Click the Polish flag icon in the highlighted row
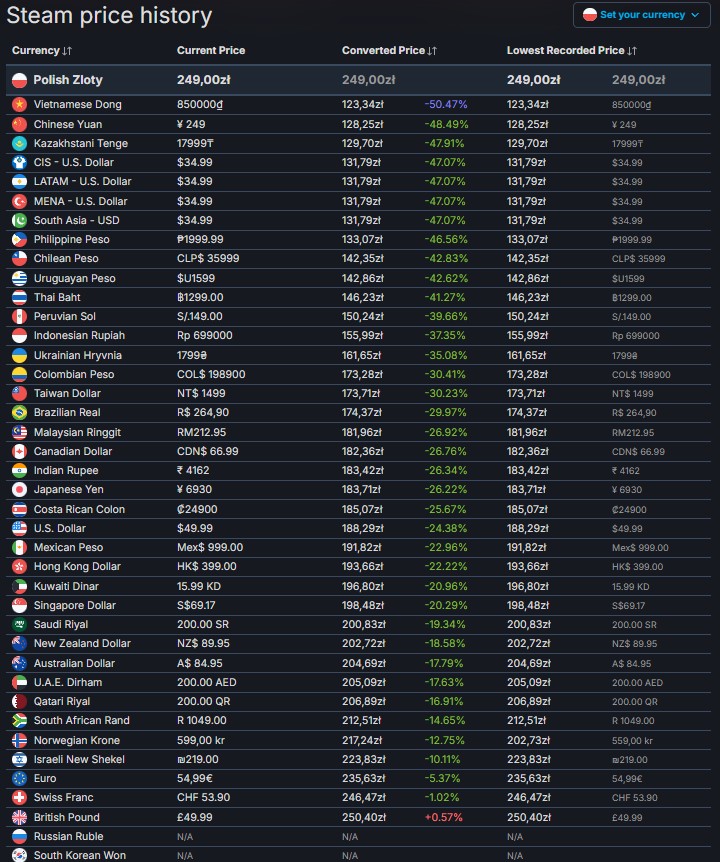Screen dimensions: 720x862 (19, 80)
